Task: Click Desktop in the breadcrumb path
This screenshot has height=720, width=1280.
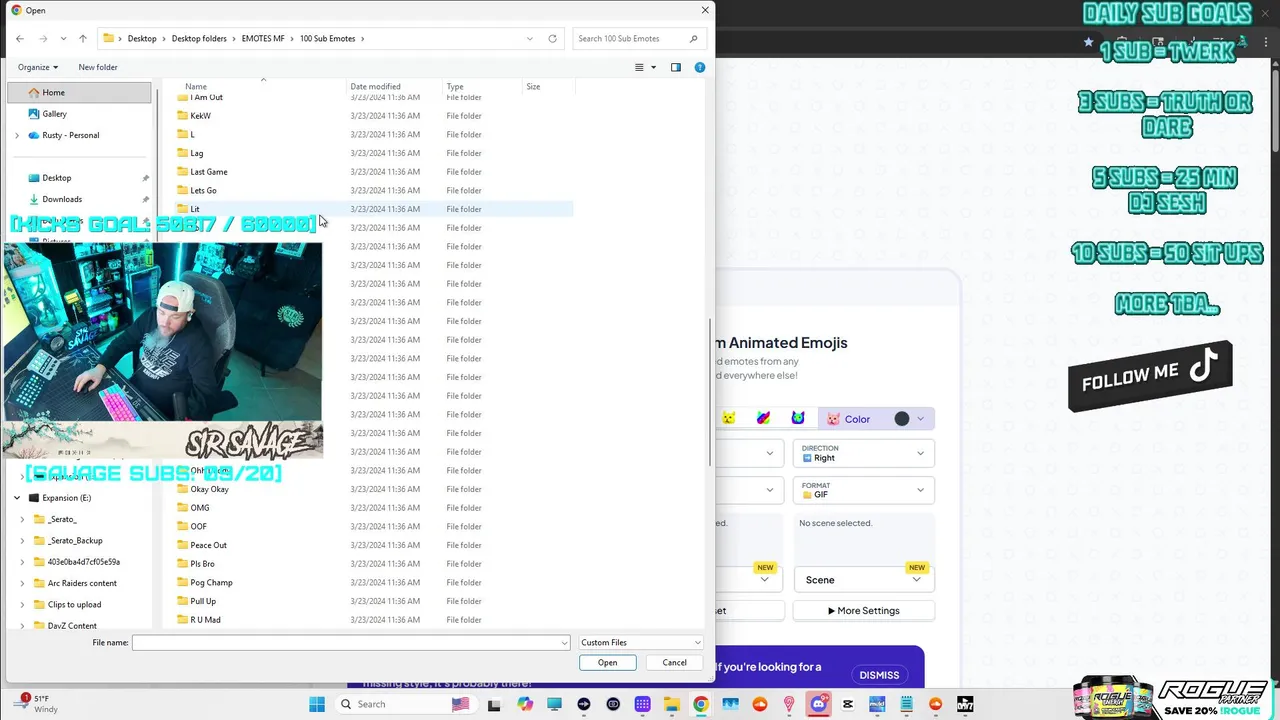Action: click(142, 39)
